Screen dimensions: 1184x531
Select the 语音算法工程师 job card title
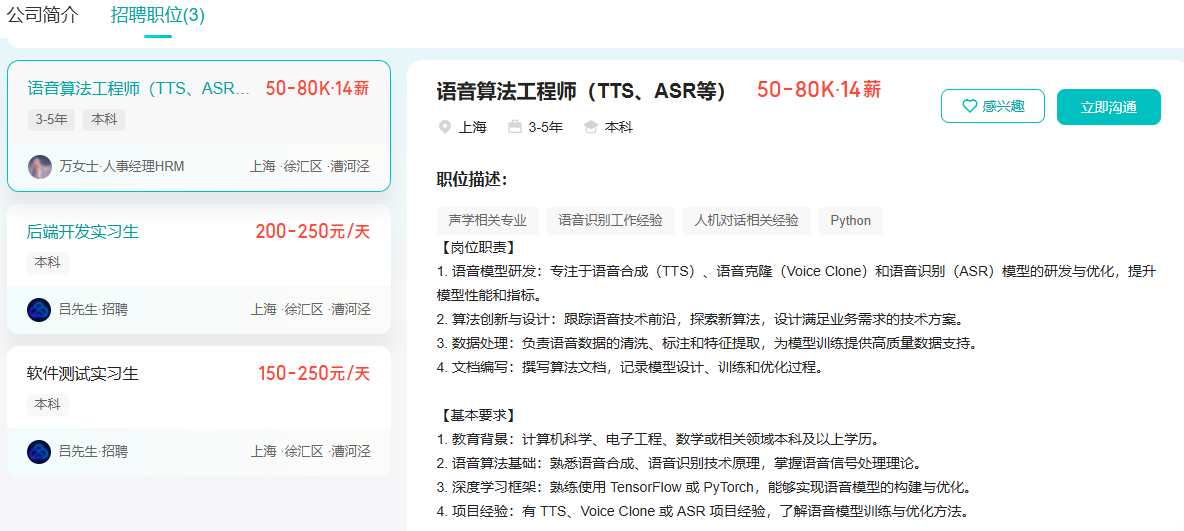coord(139,88)
